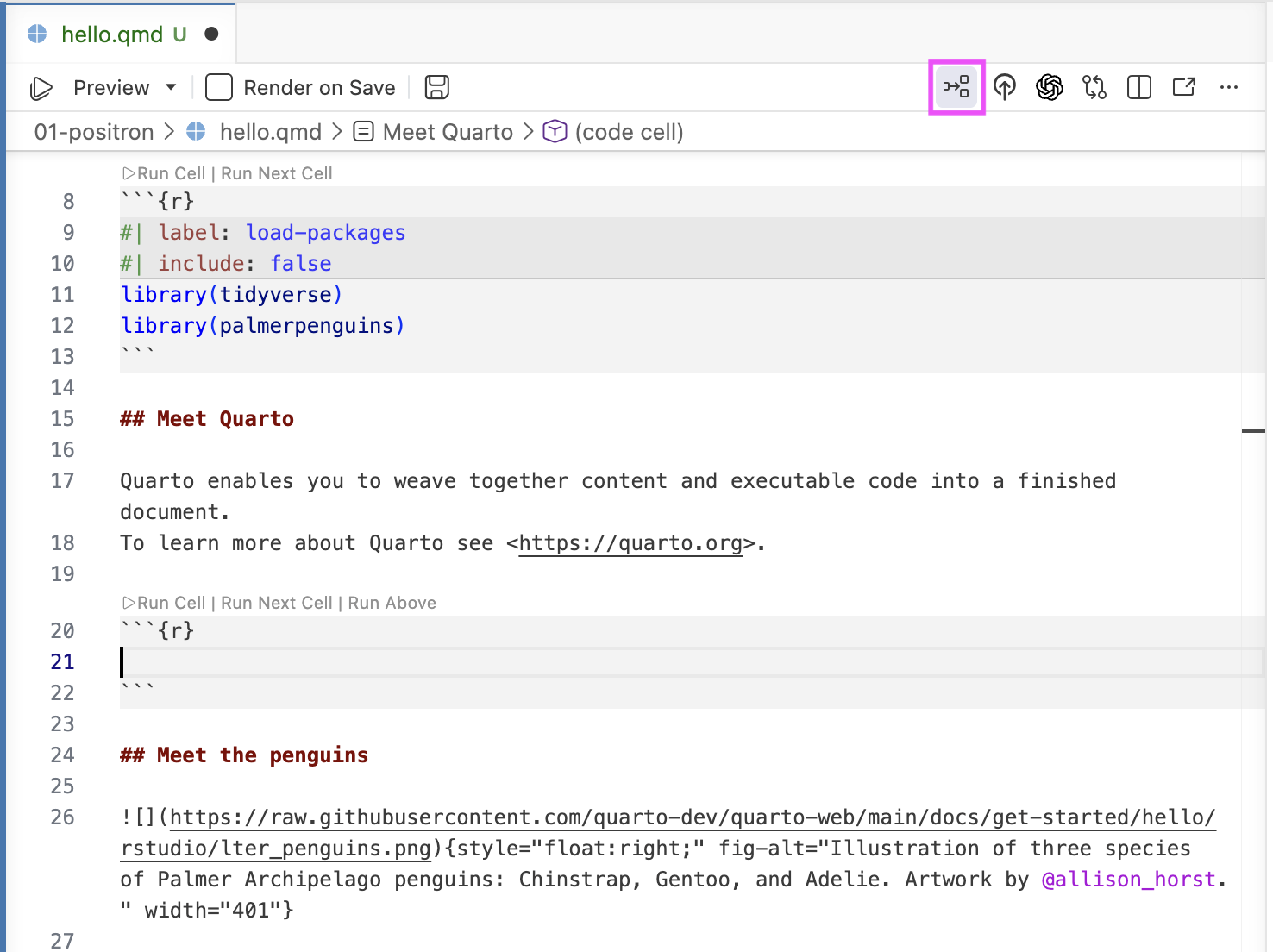The width and height of the screenshot is (1273, 952).
Task: Click Run Next Cell above line 8
Action: coord(276,173)
